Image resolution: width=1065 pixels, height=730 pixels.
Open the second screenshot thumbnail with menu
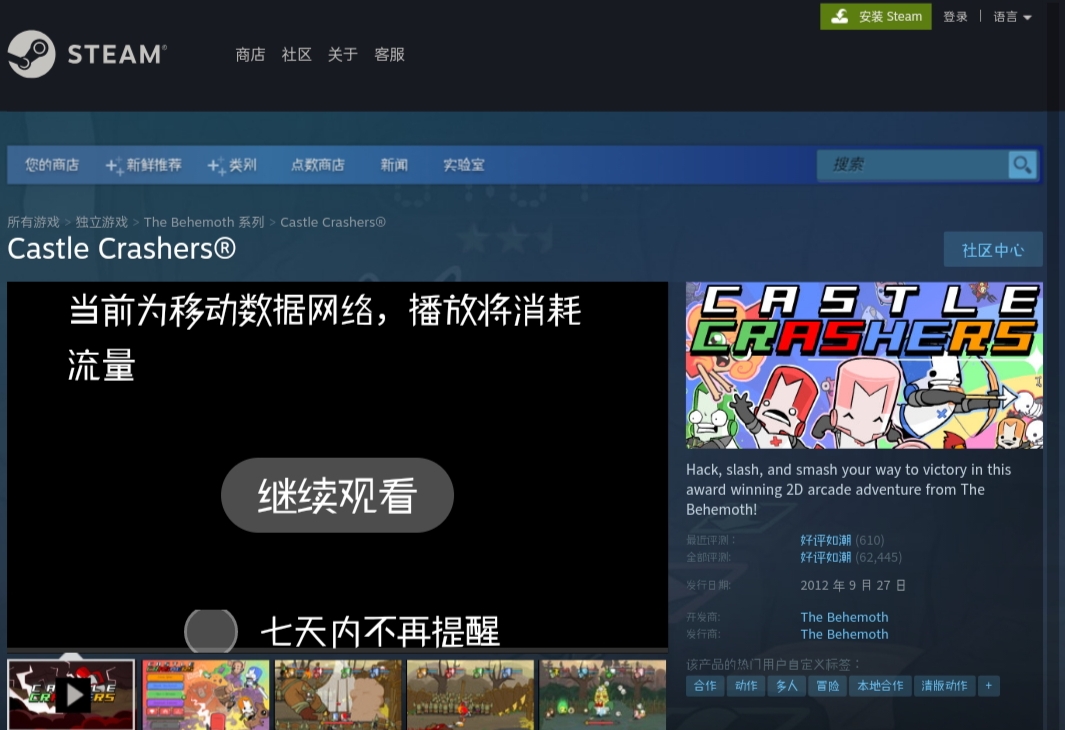pyautogui.click(x=206, y=694)
